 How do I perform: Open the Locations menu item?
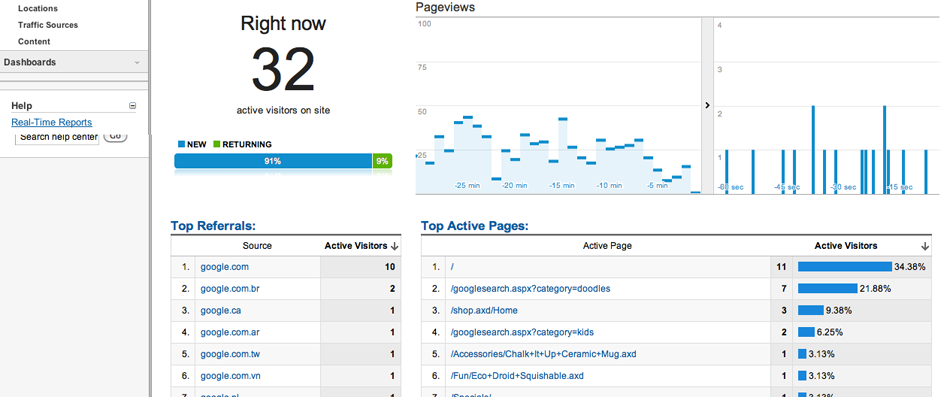click(38, 8)
